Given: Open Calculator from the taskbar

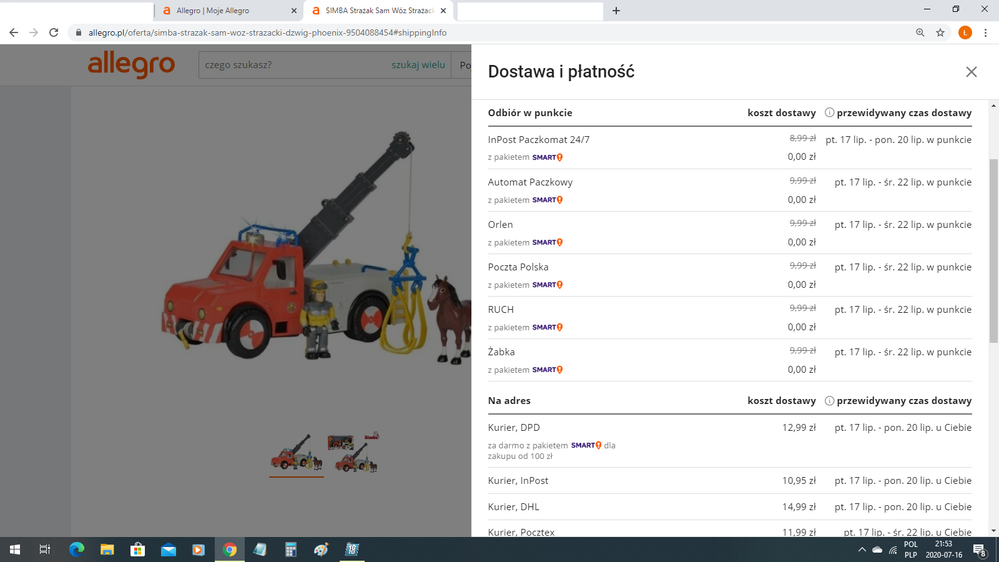Looking at the screenshot, I should click(x=291, y=549).
